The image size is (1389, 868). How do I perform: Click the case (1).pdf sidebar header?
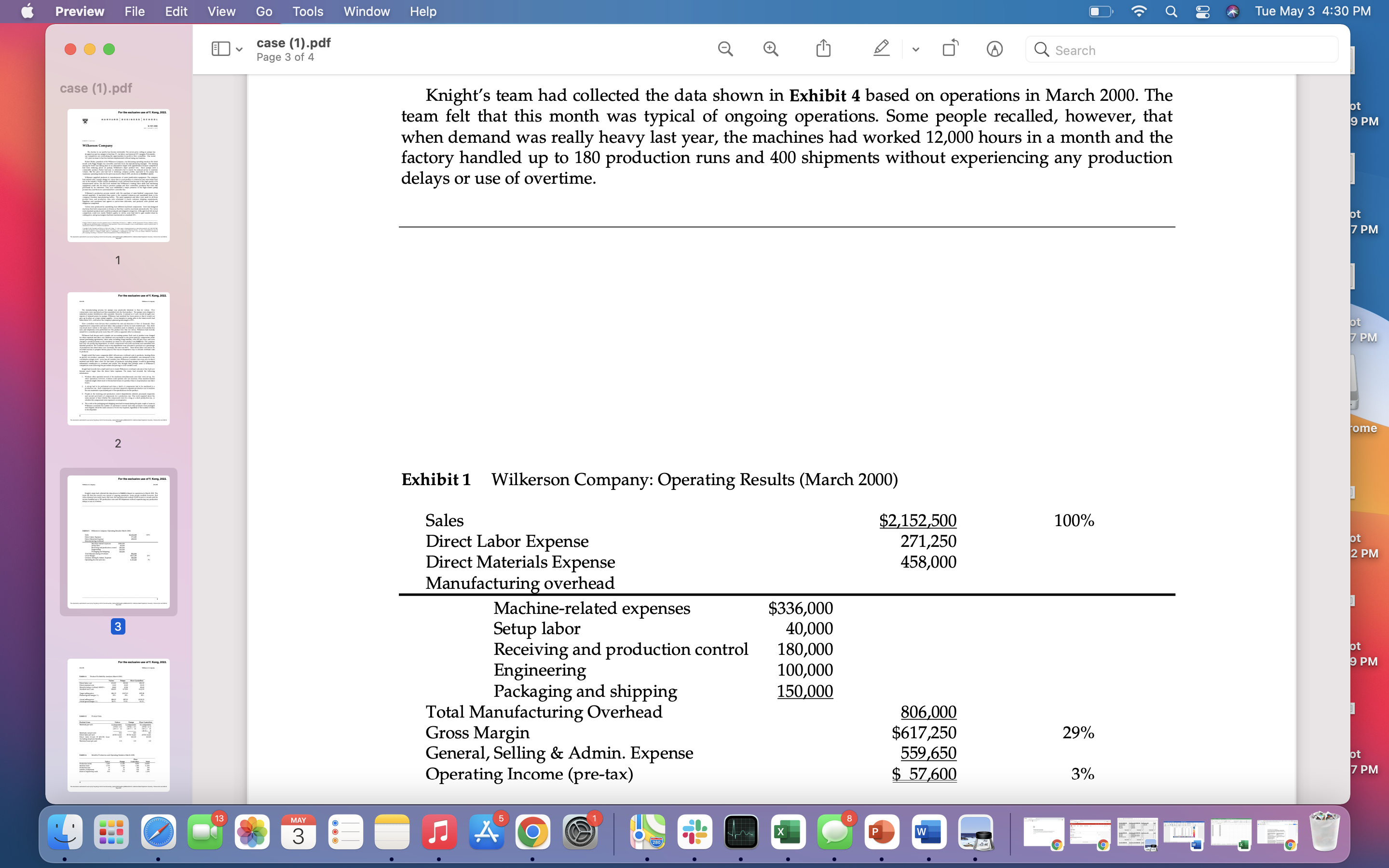tap(96, 88)
